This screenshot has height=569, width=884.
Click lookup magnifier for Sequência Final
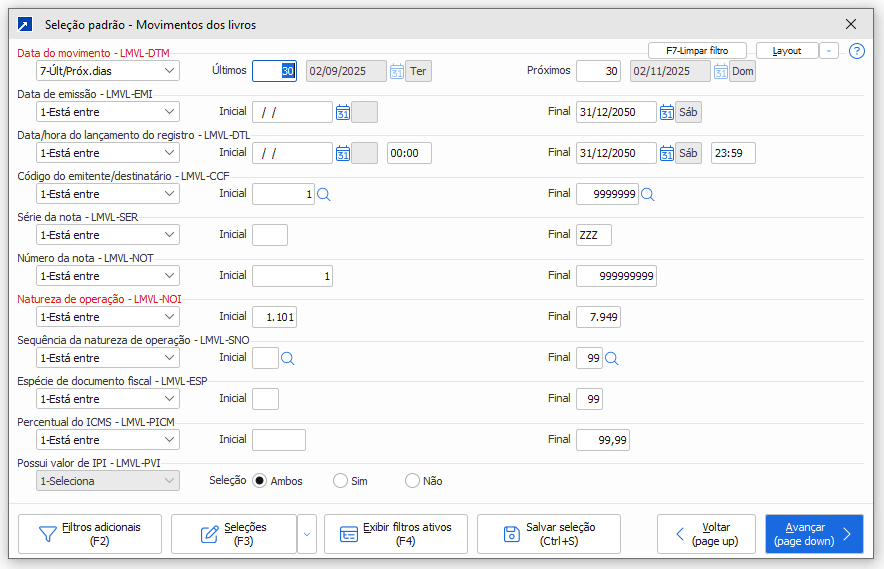click(612, 358)
